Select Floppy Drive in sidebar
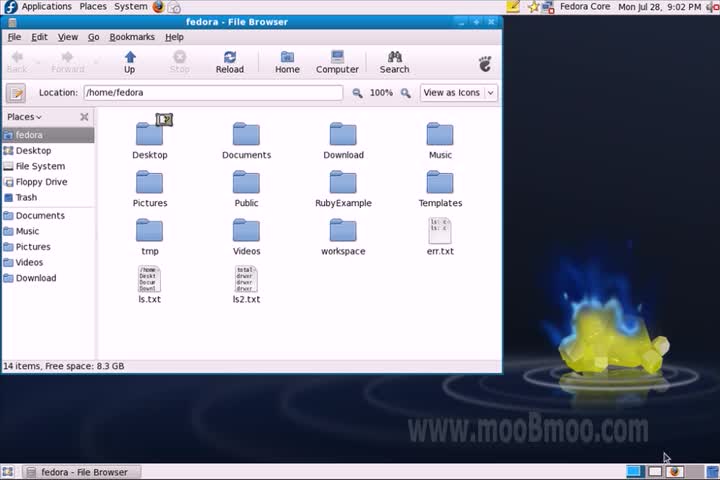The width and height of the screenshot is (720, 480). (x=48, y=182)
